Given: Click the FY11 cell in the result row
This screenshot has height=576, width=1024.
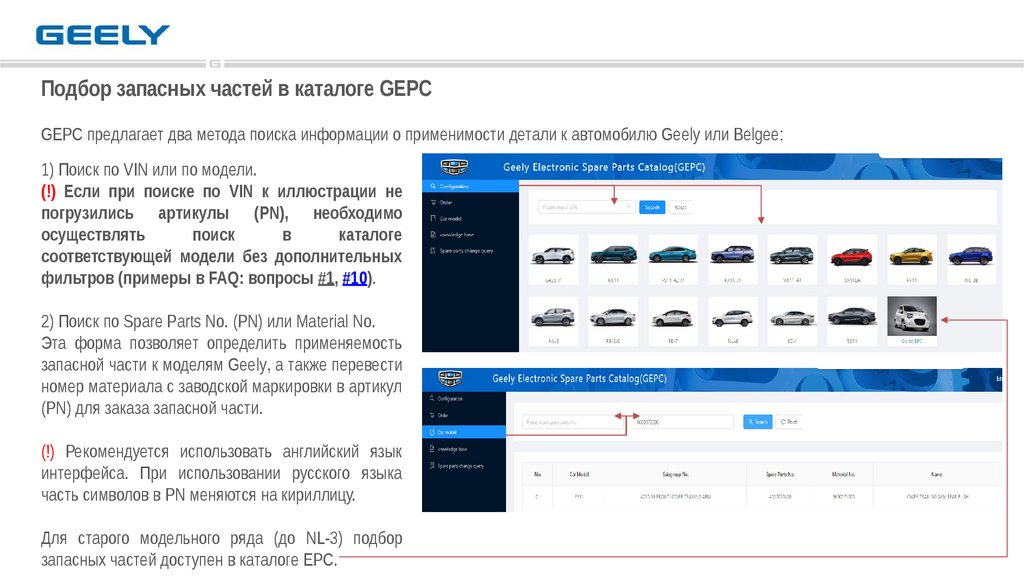Looking at the screenshot, I should pyautogui.click(x=579, y=496).
